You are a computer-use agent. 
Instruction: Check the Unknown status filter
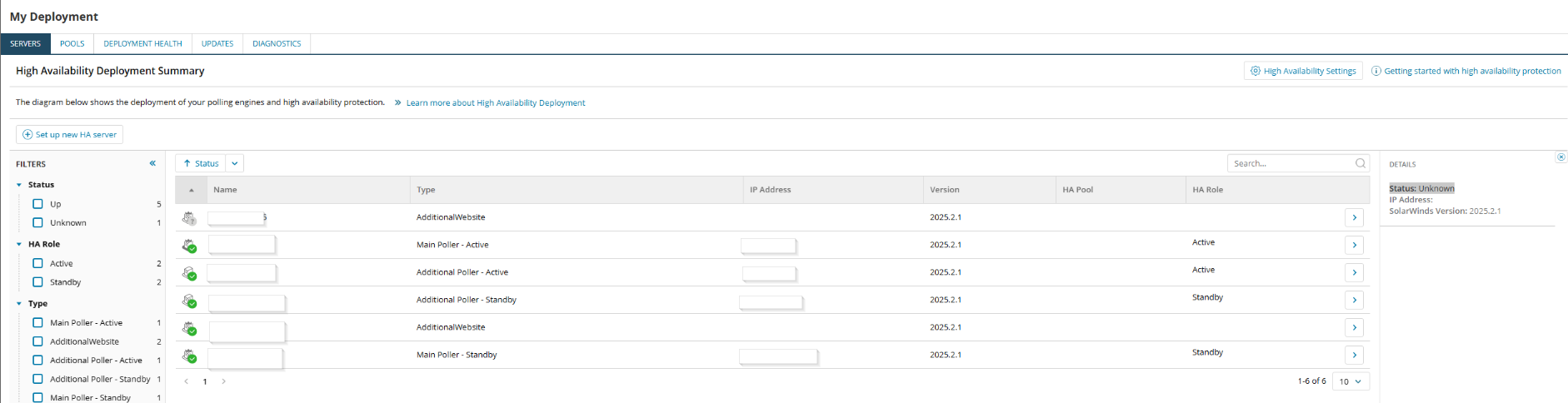point(37,222)
